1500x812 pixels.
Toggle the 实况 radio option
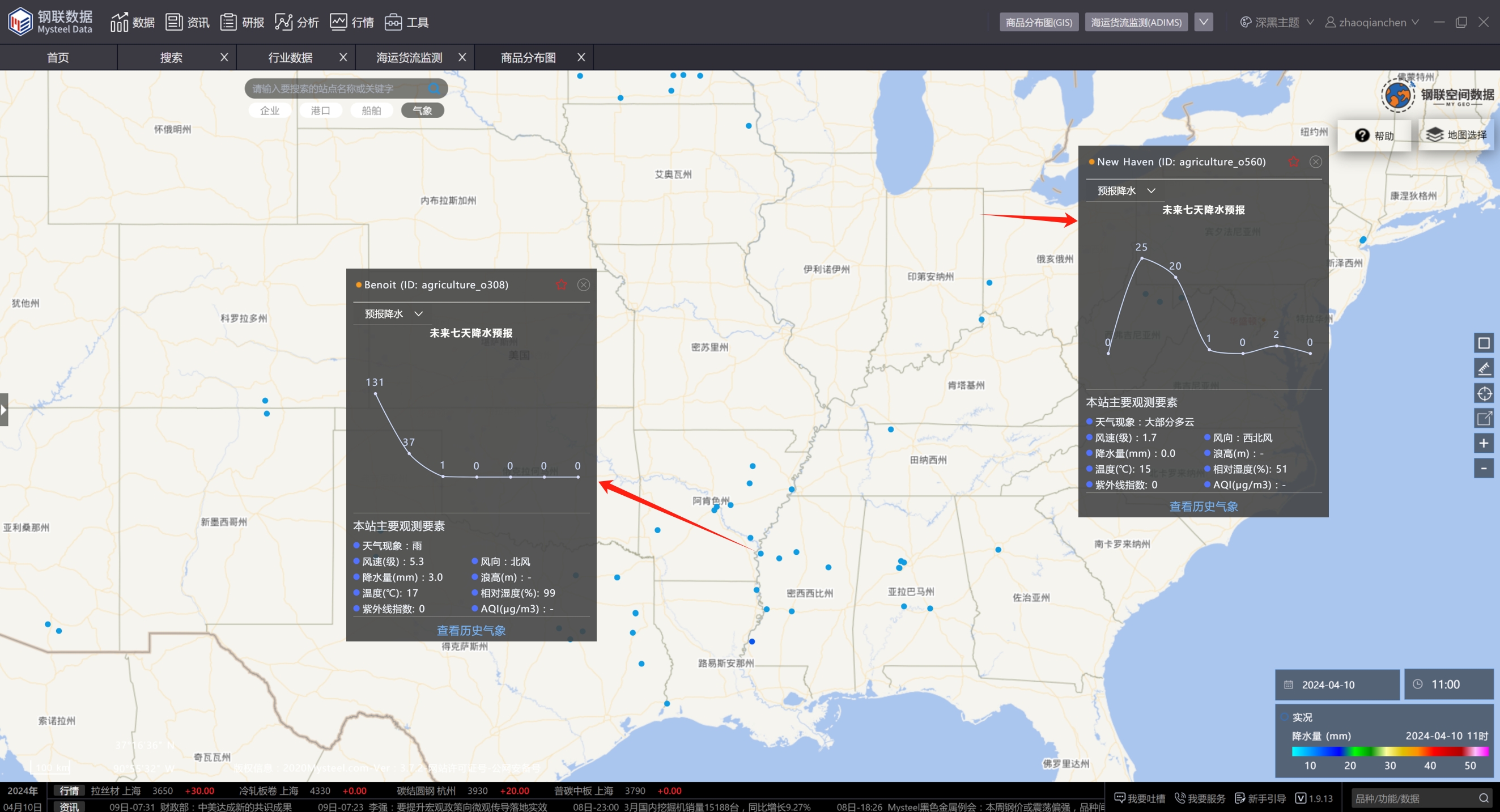(x=1285, y=717)
